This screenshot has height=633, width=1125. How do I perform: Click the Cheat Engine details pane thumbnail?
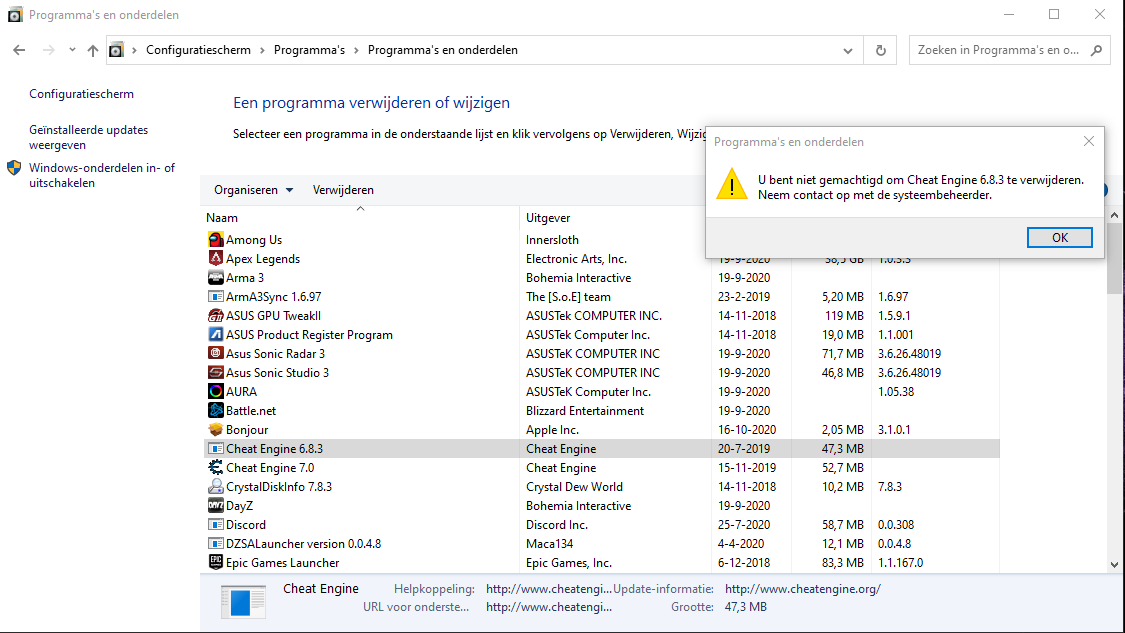pos(243,601)
